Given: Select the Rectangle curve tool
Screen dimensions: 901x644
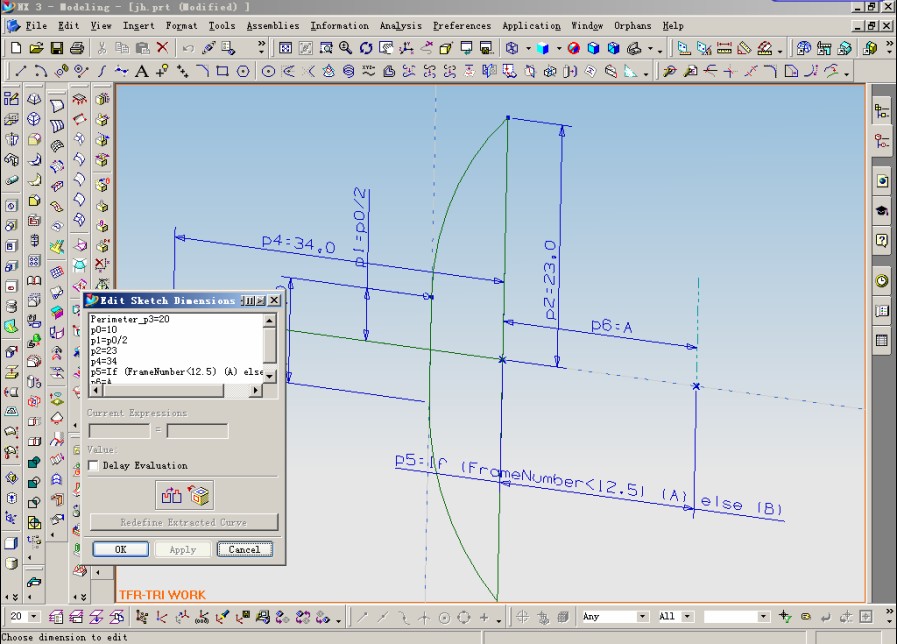Looking at the screenshot, I should click(222, 71).
